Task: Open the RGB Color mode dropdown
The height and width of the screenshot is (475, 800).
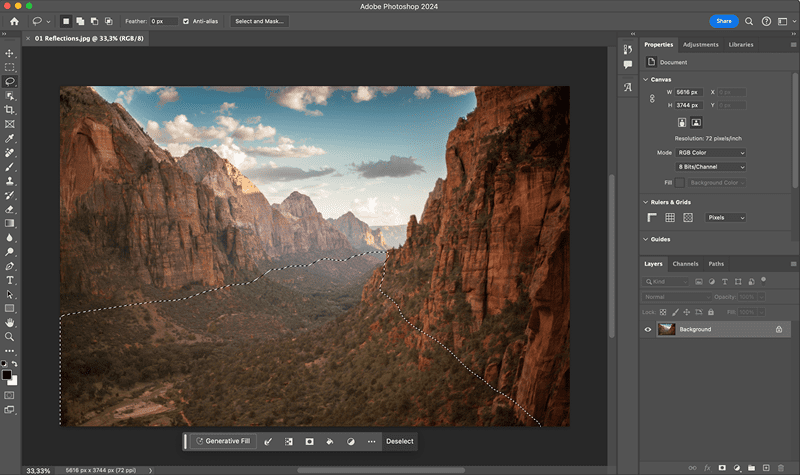Action: [x=711, y=153]
